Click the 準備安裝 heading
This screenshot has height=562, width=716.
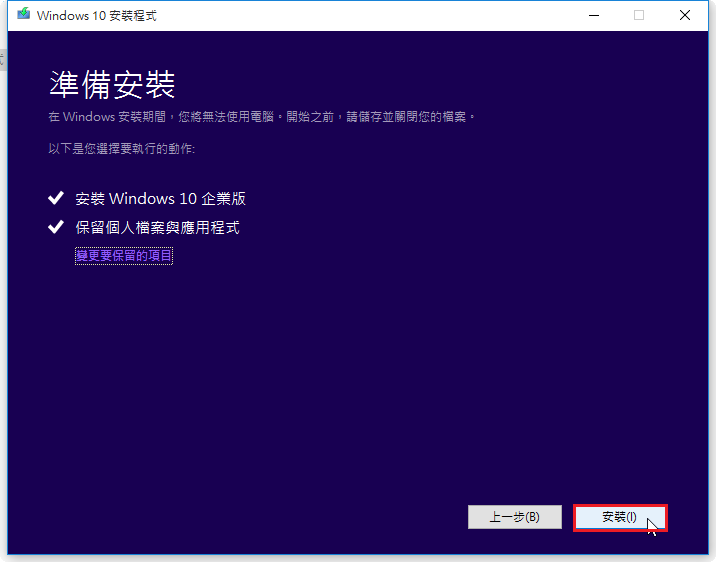pos(112,83)
